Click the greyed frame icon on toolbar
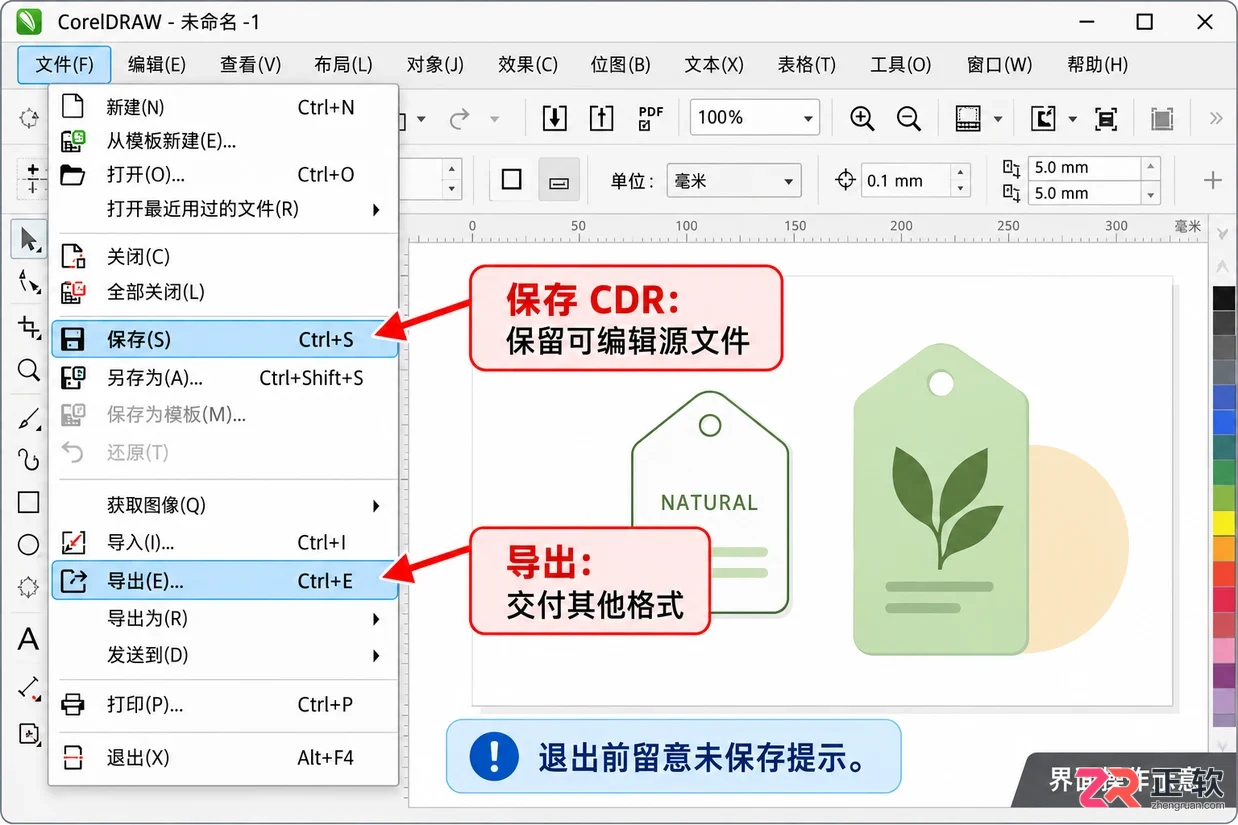Screen dimensions: 1238x825 1162,119
